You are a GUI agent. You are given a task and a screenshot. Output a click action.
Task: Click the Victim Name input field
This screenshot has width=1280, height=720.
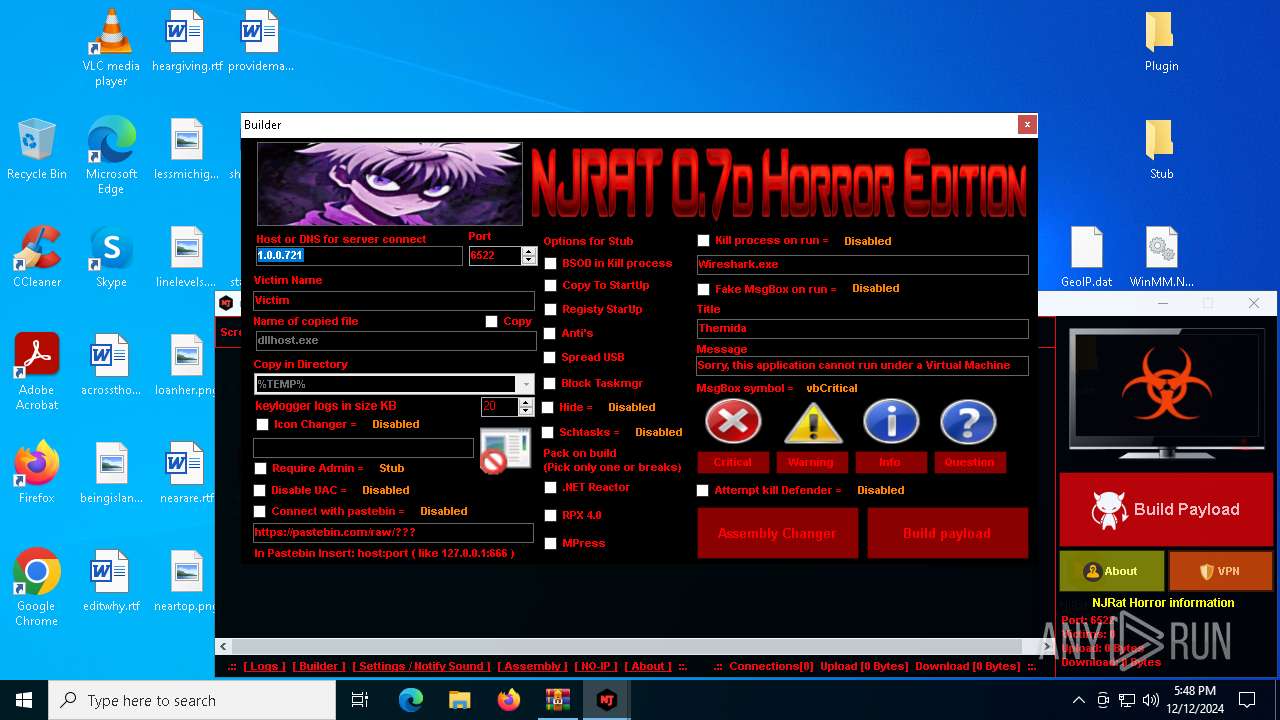pos(394,300)
